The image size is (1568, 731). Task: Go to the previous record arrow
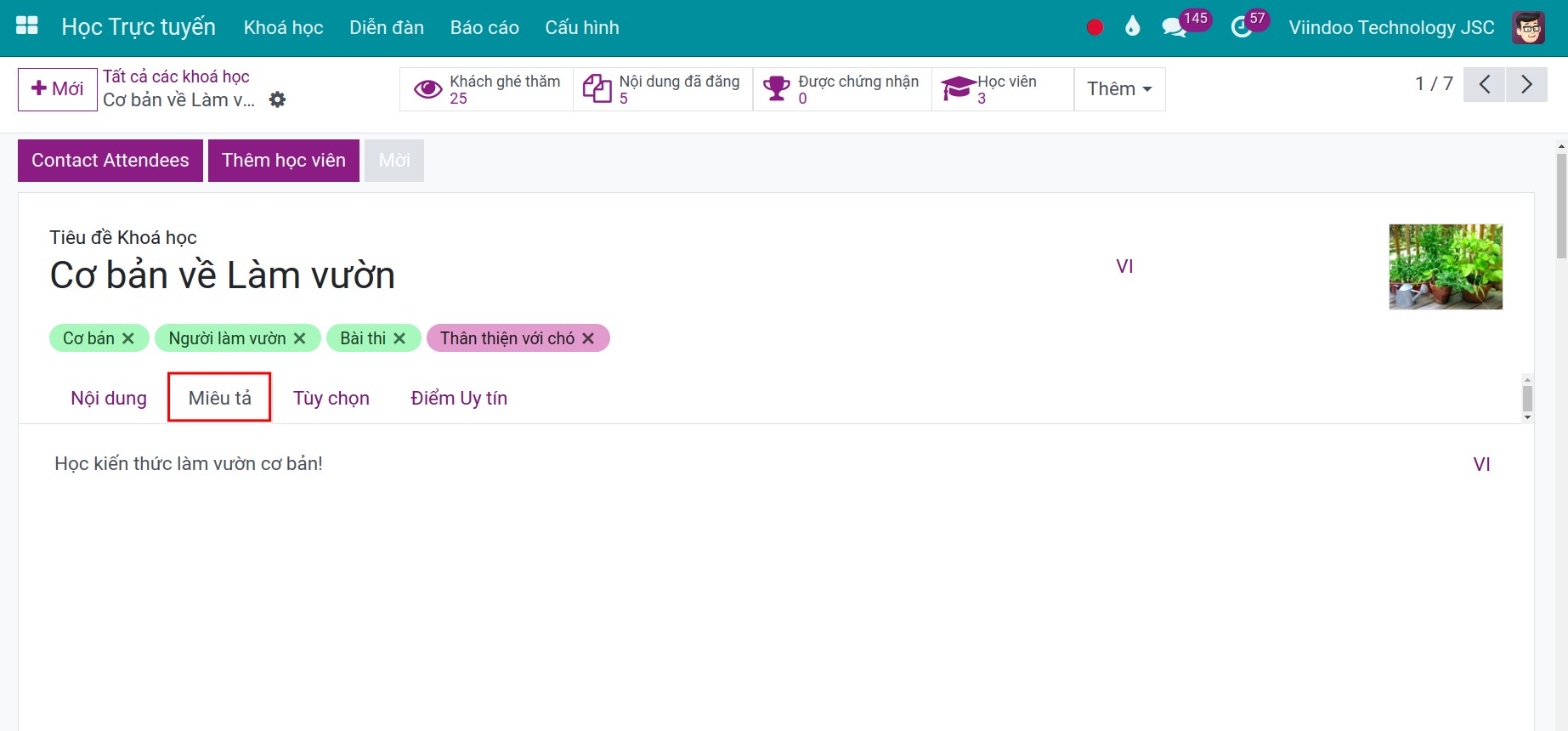coord(1485,84)
